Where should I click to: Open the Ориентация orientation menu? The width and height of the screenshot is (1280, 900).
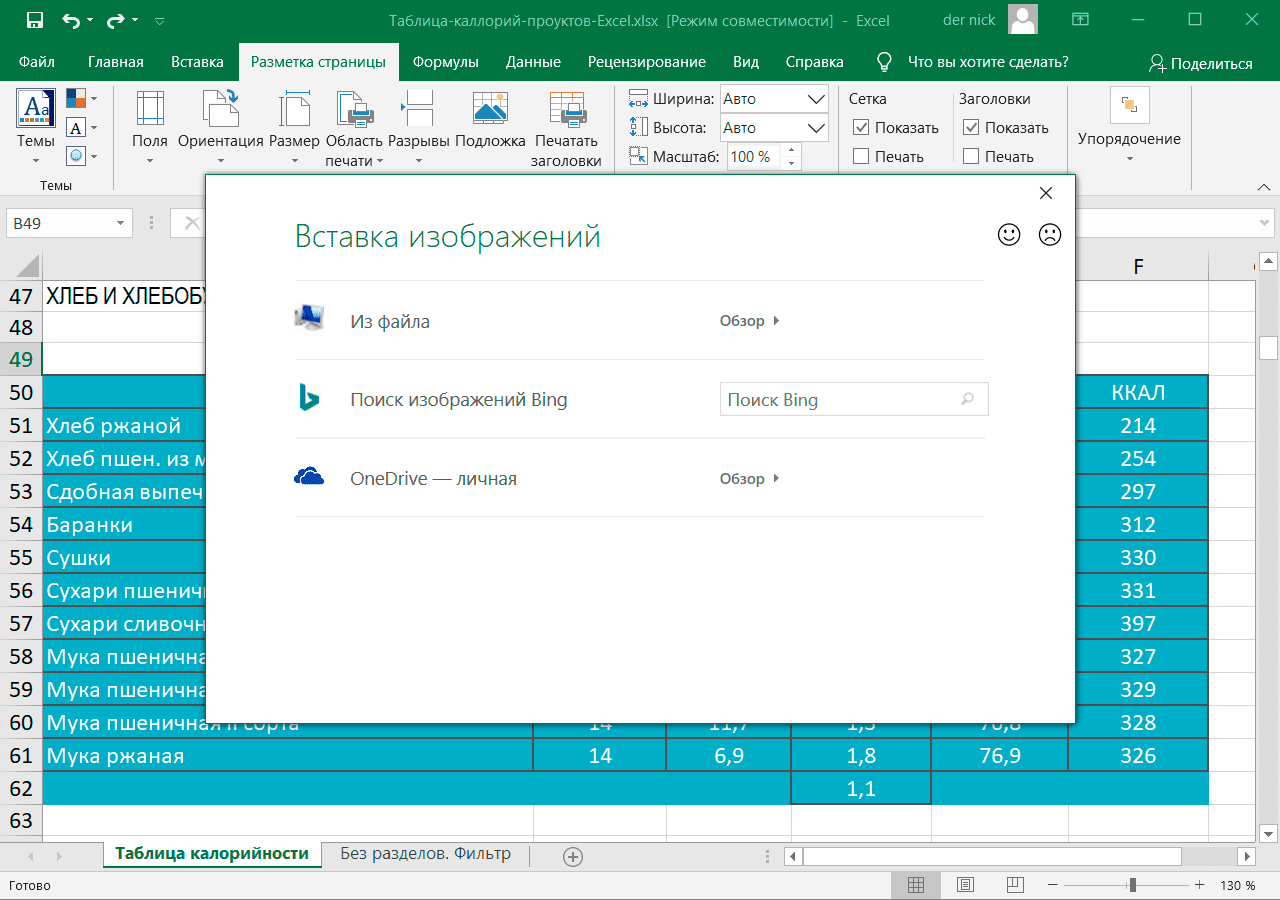pyautogui.click(x=221, y=128)
